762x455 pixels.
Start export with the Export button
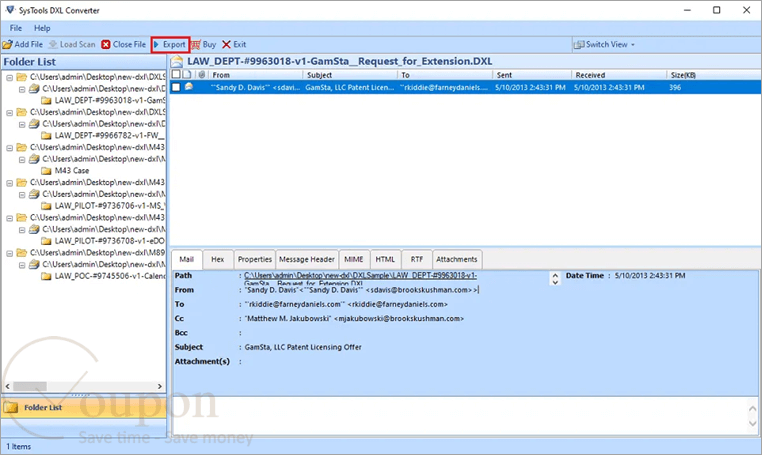point(170,44)
